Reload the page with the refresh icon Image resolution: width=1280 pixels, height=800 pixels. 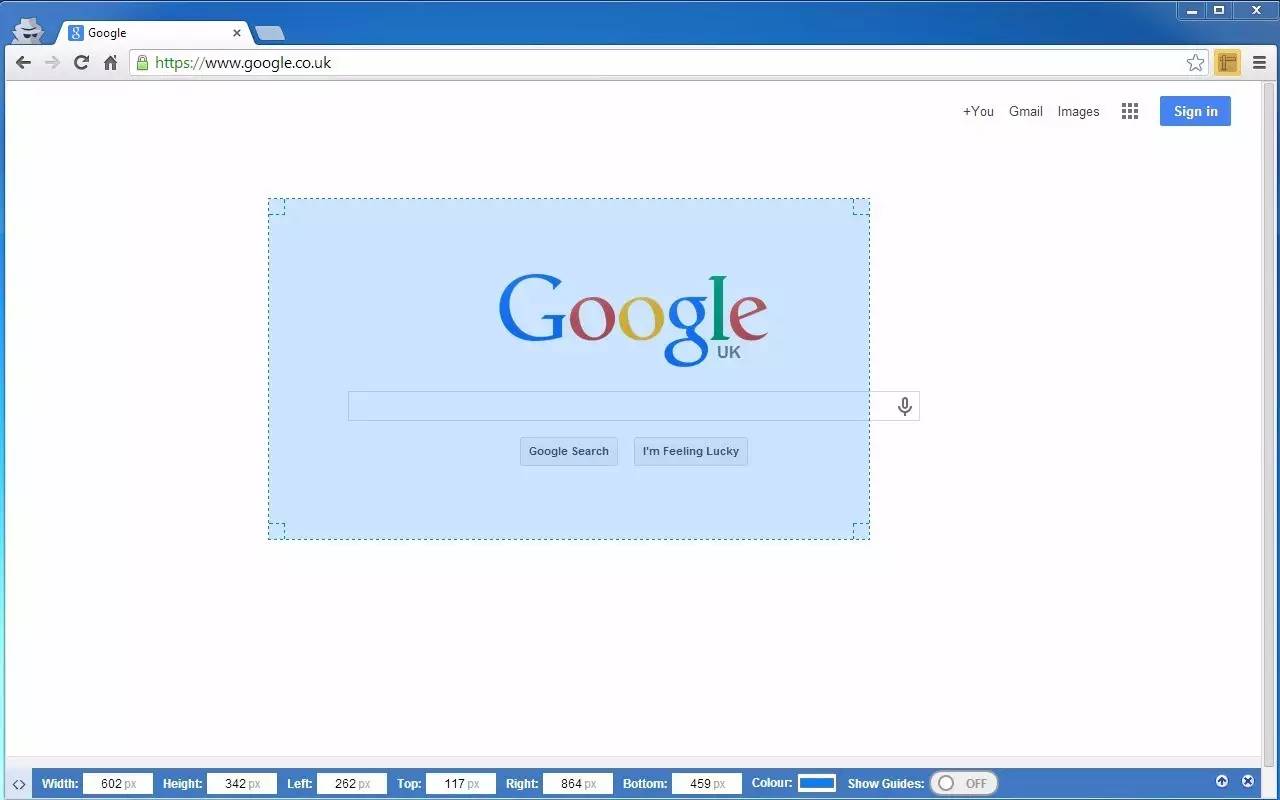82,62
